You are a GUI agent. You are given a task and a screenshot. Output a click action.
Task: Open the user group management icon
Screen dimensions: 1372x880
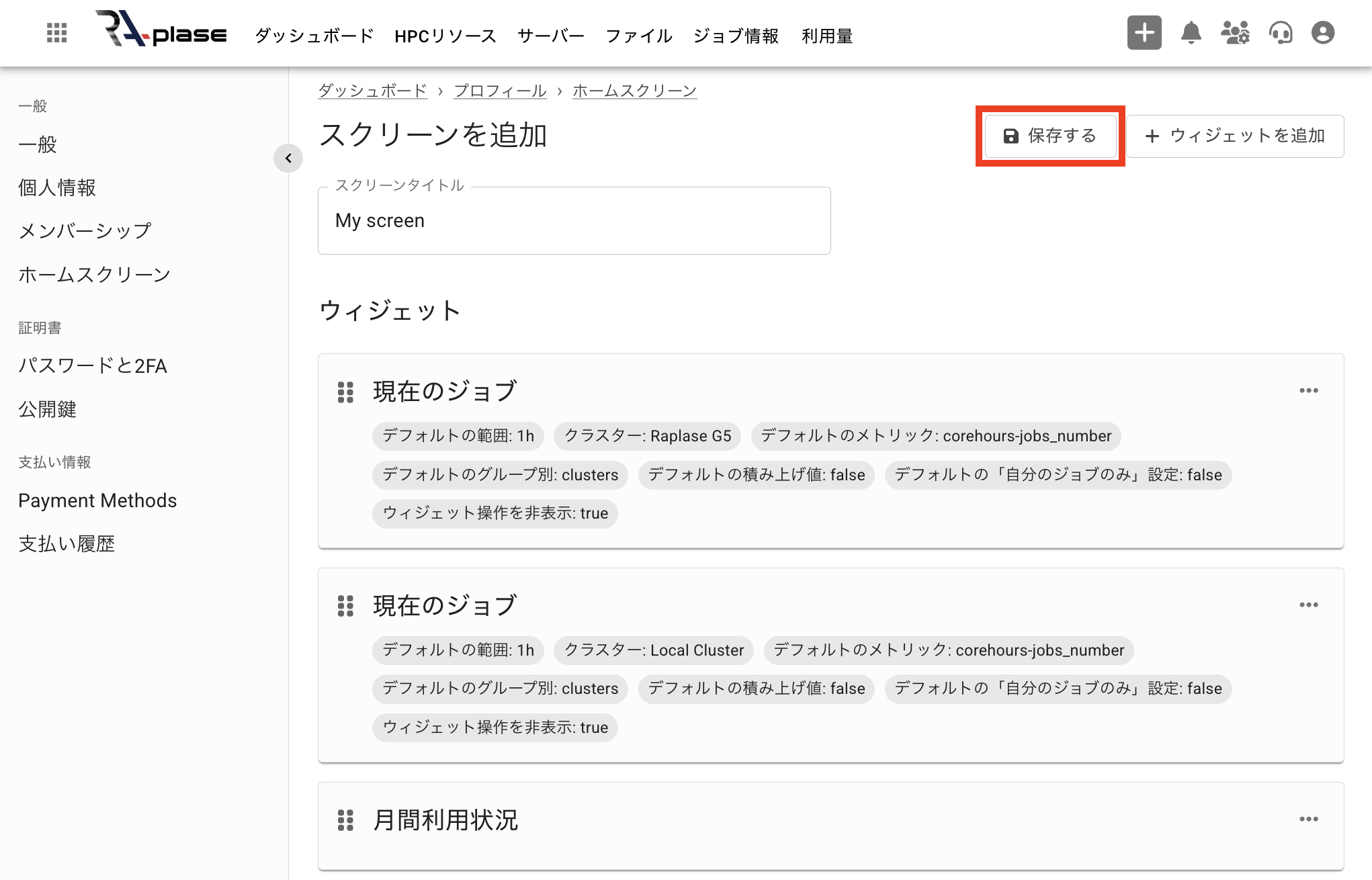coord(1235,33)
